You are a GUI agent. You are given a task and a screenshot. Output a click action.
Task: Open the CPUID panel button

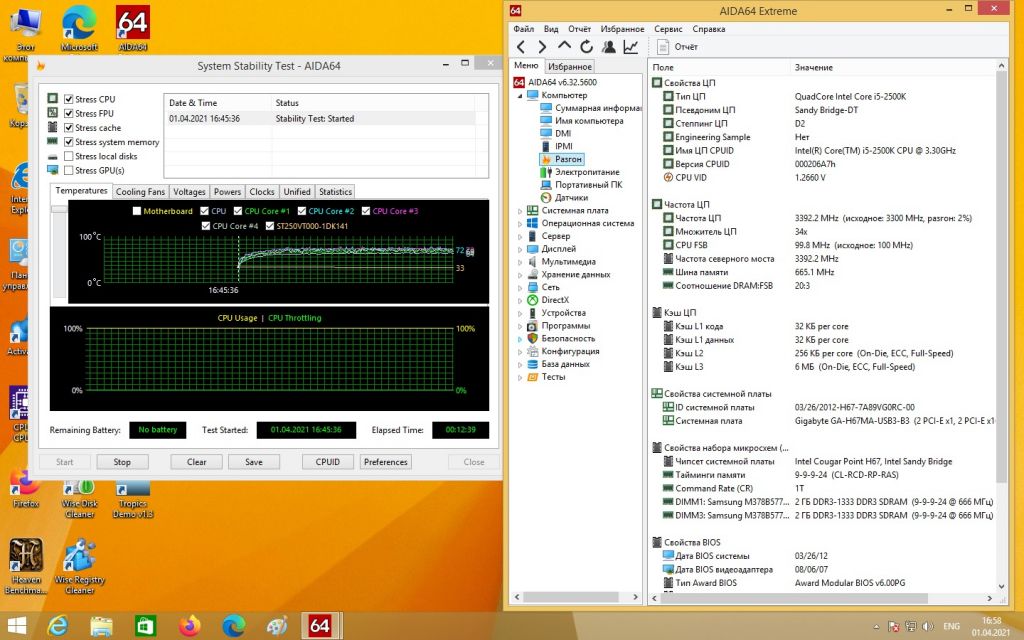pyautogui.click(x=328, y=462)
